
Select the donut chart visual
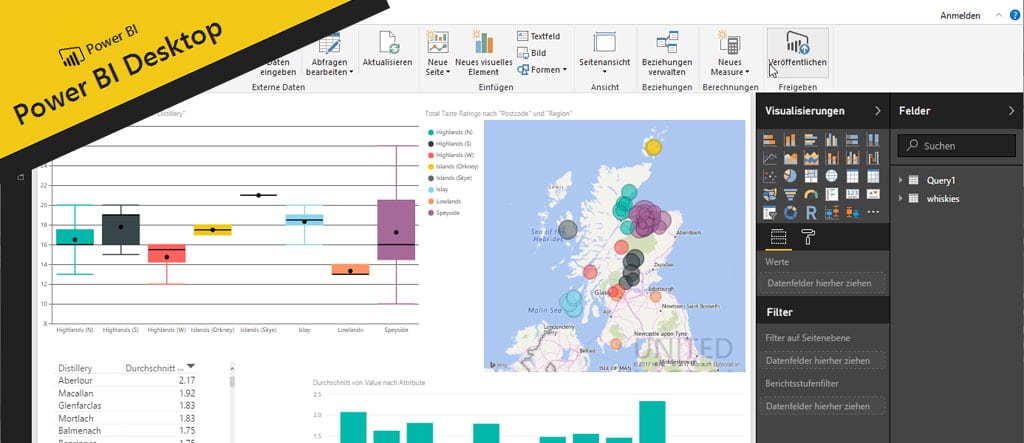click(x=790, y=212)
